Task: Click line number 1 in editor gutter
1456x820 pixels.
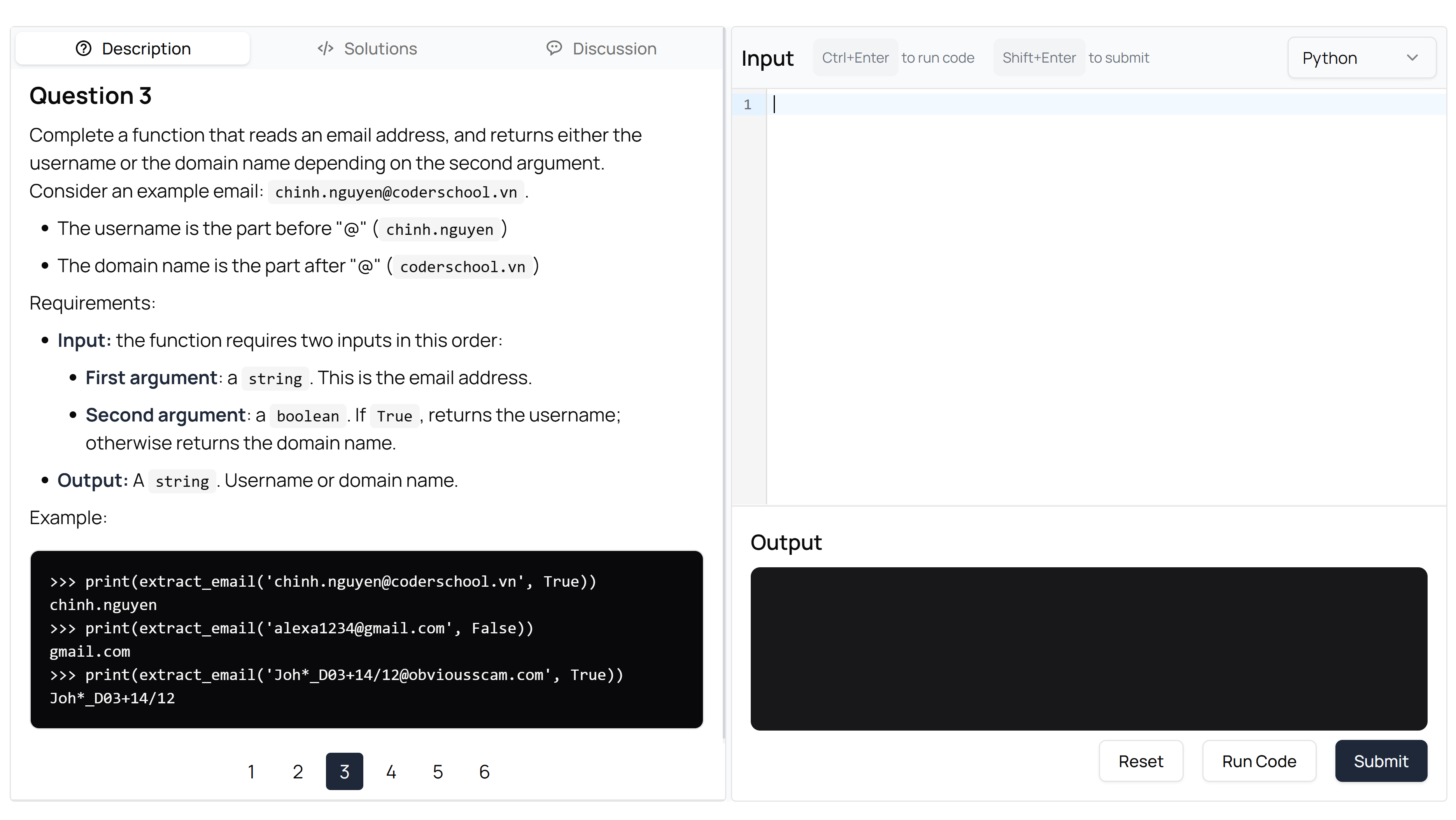Action: tap(747, 105)
